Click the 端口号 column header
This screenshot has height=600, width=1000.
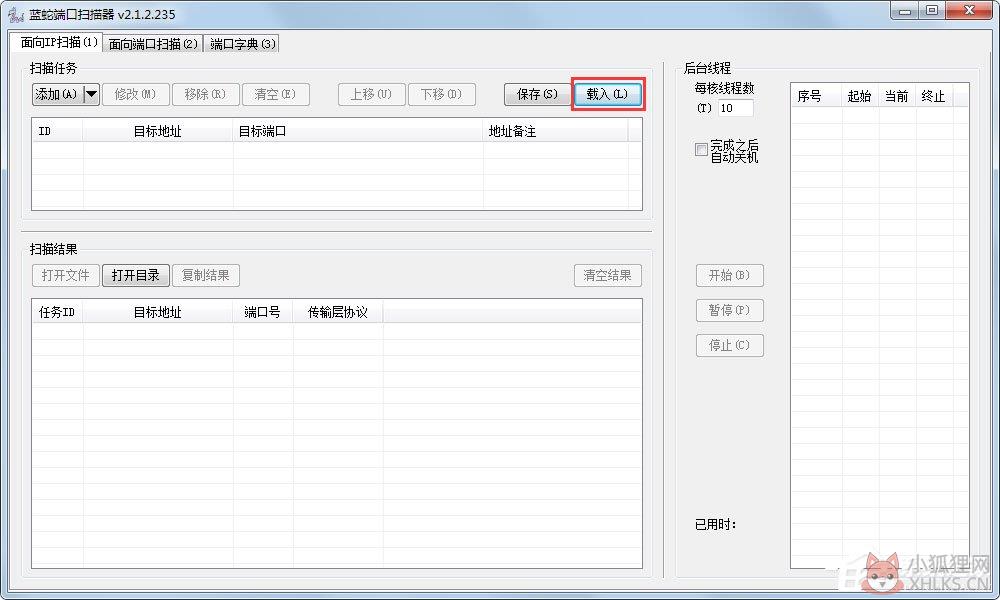263,312
